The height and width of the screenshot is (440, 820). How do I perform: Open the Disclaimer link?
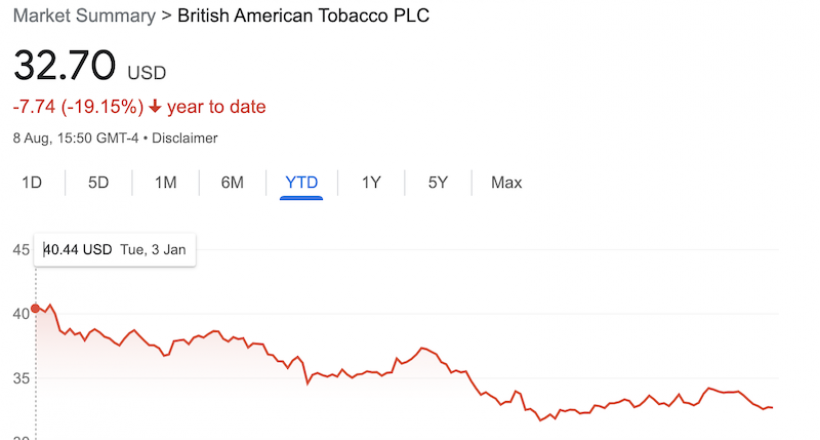pyautogui.click(x=185, y=138)
